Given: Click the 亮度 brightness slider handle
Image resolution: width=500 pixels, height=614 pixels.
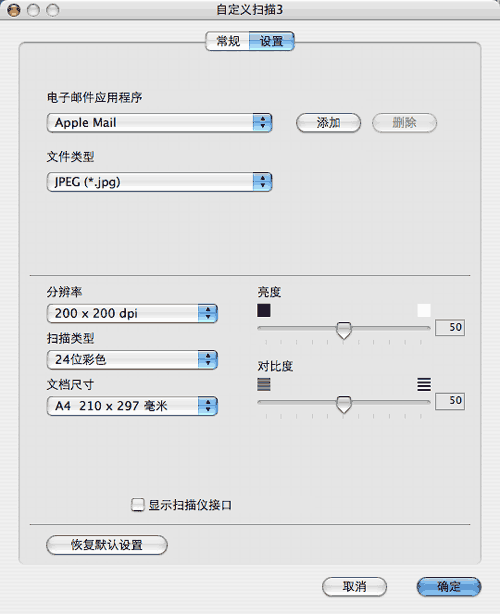Looking at the screenshot, I should point(344,330).
